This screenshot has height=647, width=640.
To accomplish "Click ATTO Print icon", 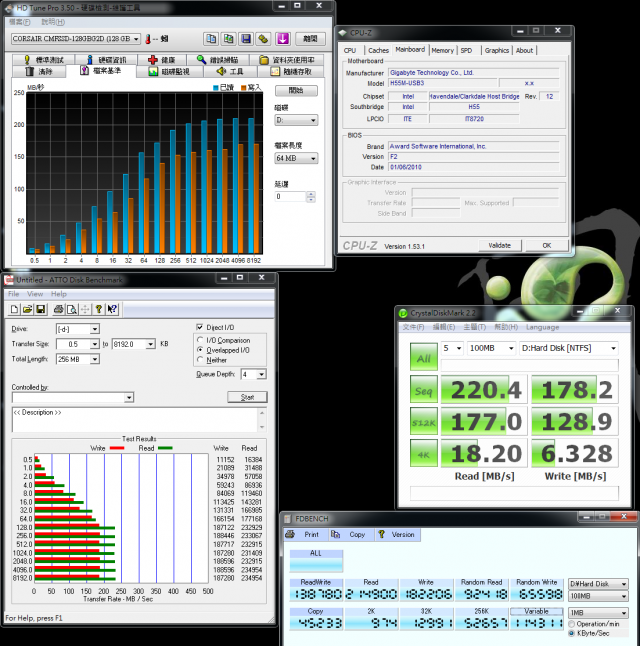I will coord(59,309).
